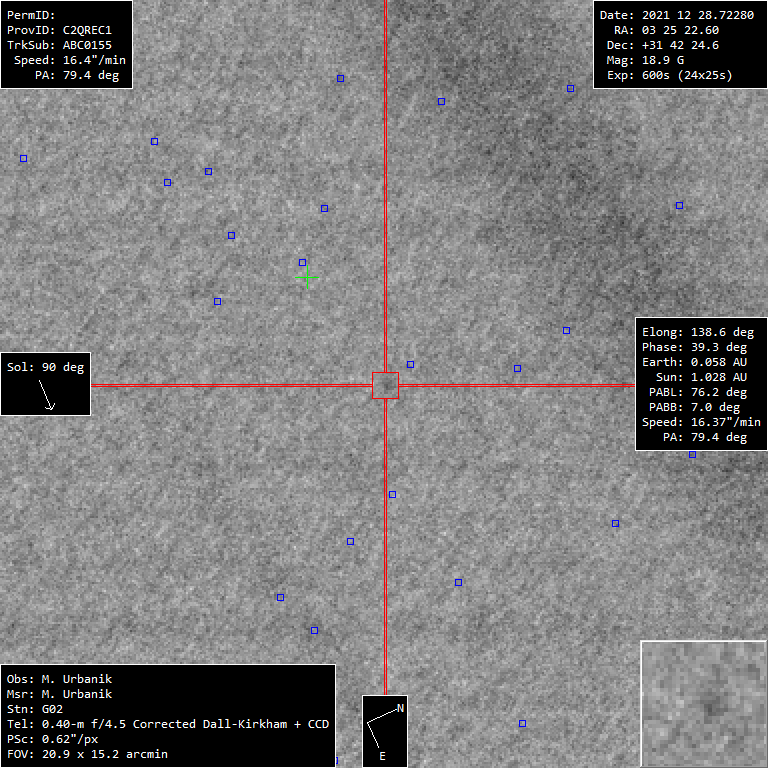Click the Msr M. Urbanik line
The width and height of the screenshot is (768, 768).
(59, 694)
